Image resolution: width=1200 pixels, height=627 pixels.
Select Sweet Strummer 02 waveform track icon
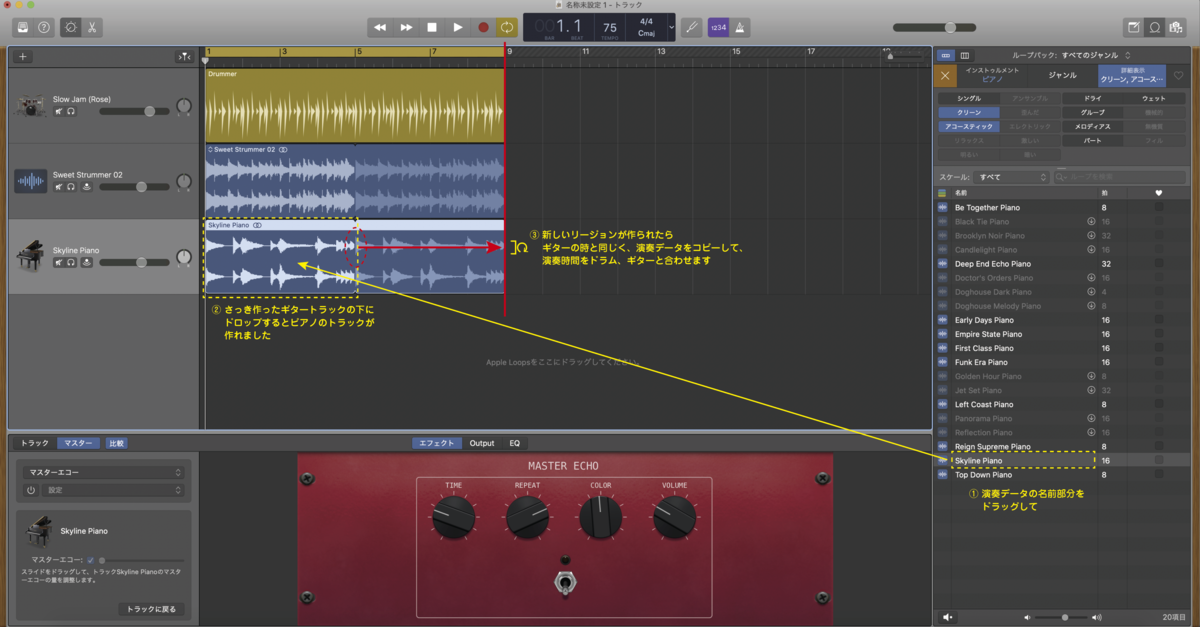(31, 181)
